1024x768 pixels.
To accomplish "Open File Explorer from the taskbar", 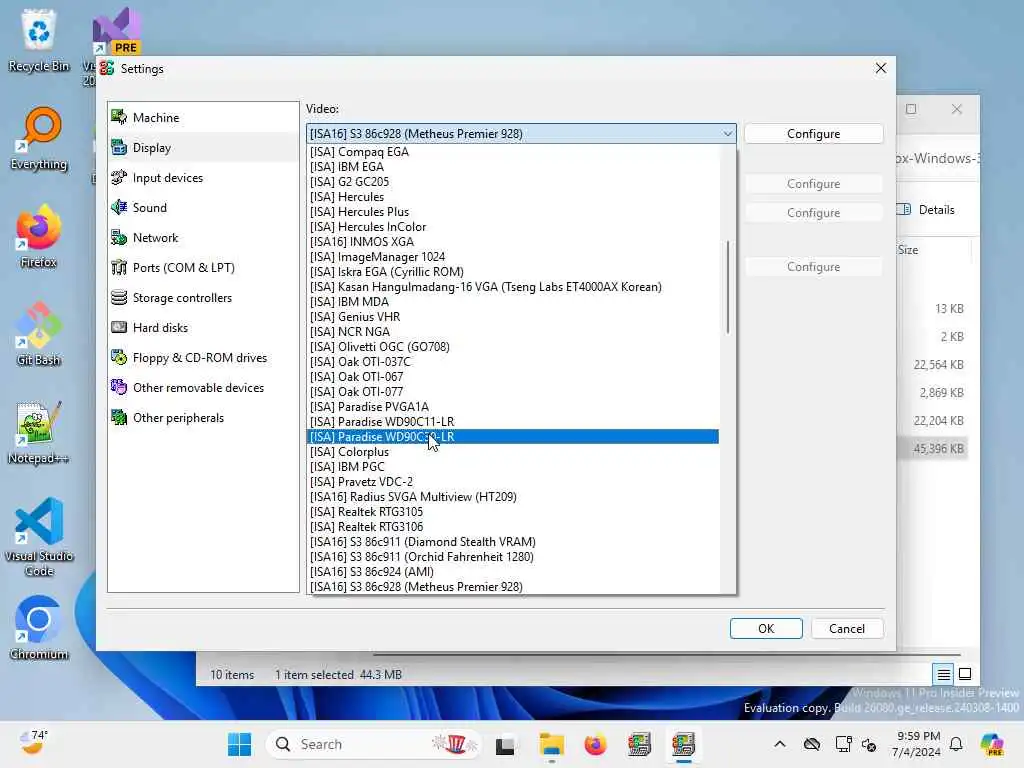I will [x=551, y=744].
